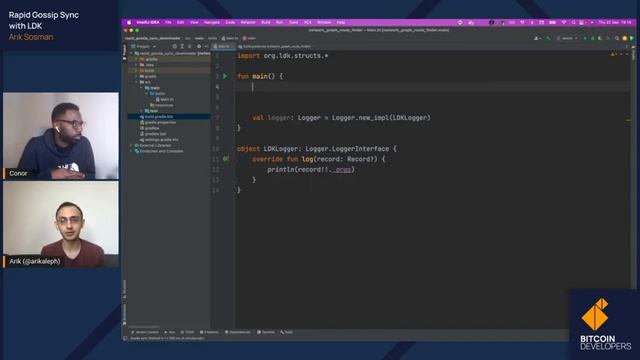Open the Help menu
640x360 pixels.
[341, 22]
